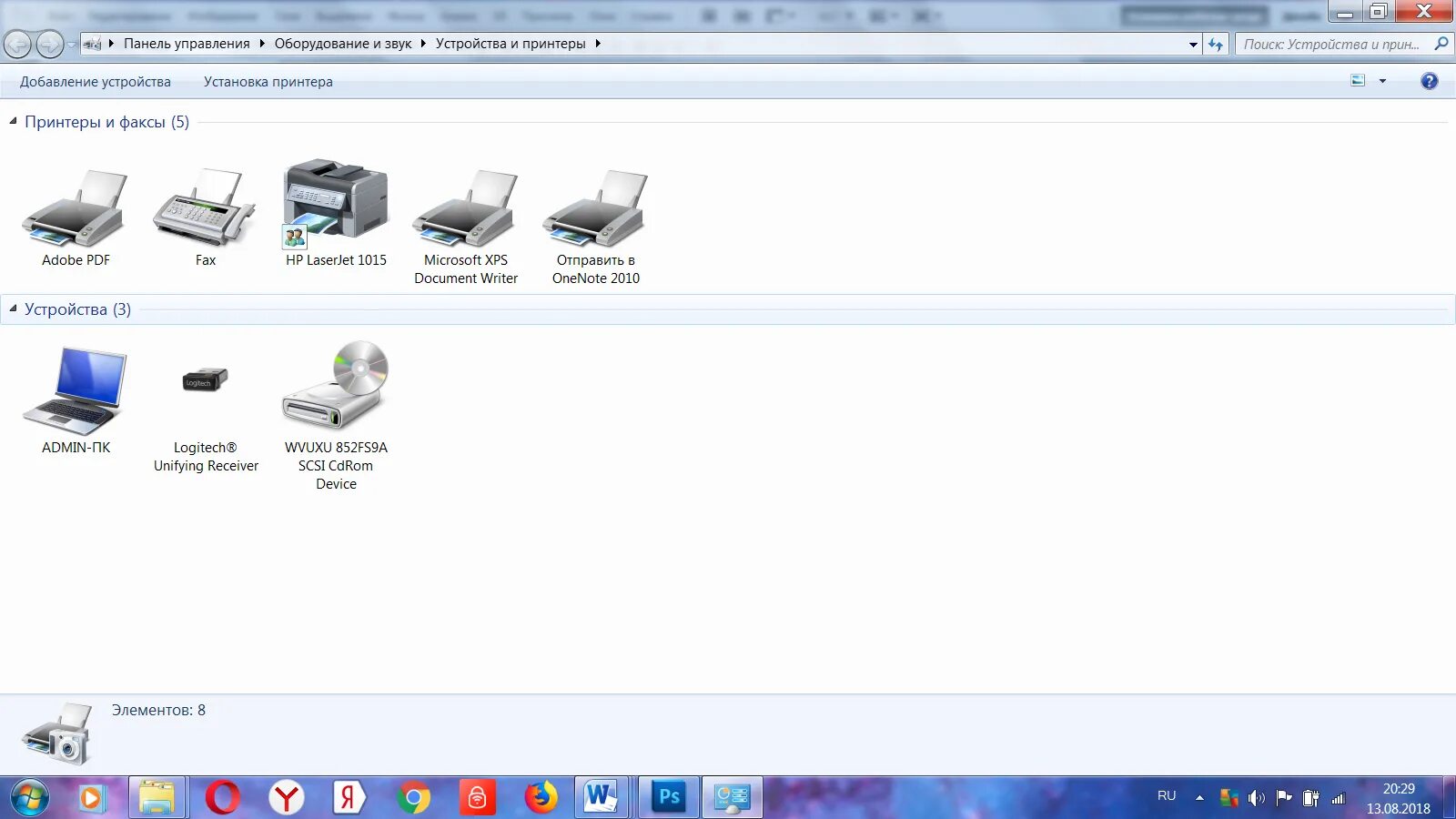This screenshot has height=819, width=1456.
Task: Navigate forward with the Forward arrow
Action: click(49, 44)
